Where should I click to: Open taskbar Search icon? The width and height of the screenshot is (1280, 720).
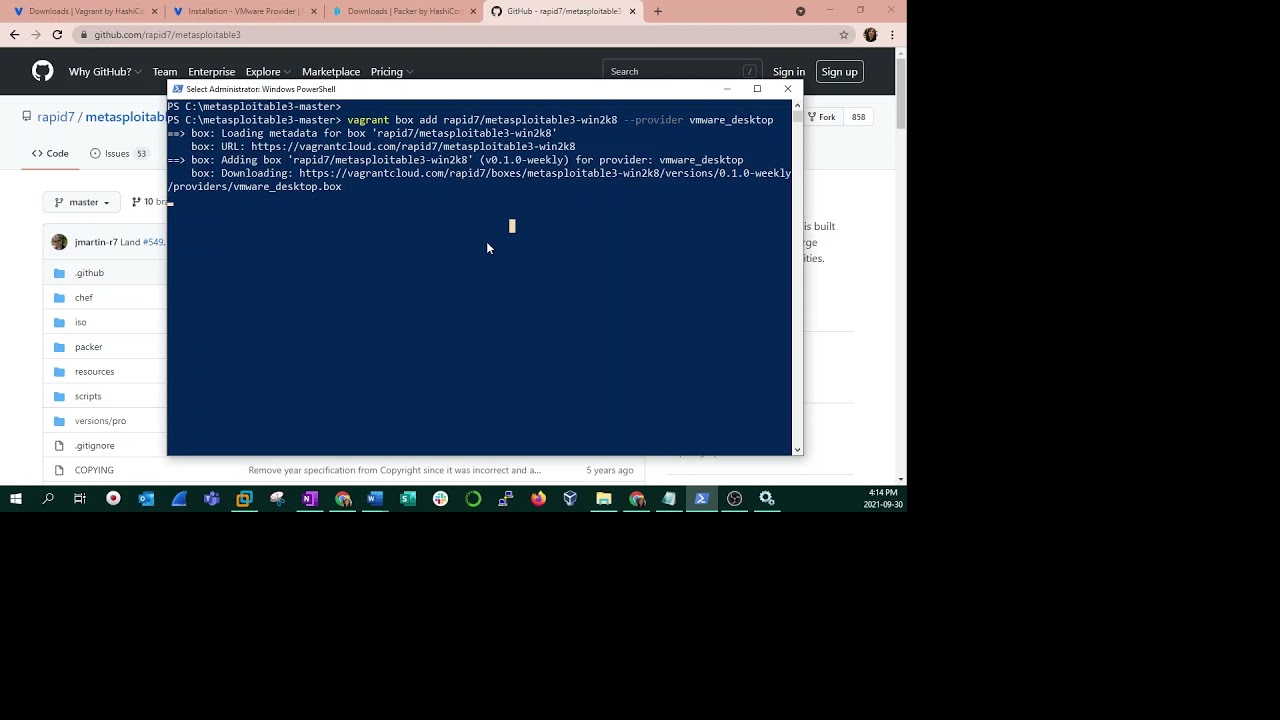pos(48,498)
